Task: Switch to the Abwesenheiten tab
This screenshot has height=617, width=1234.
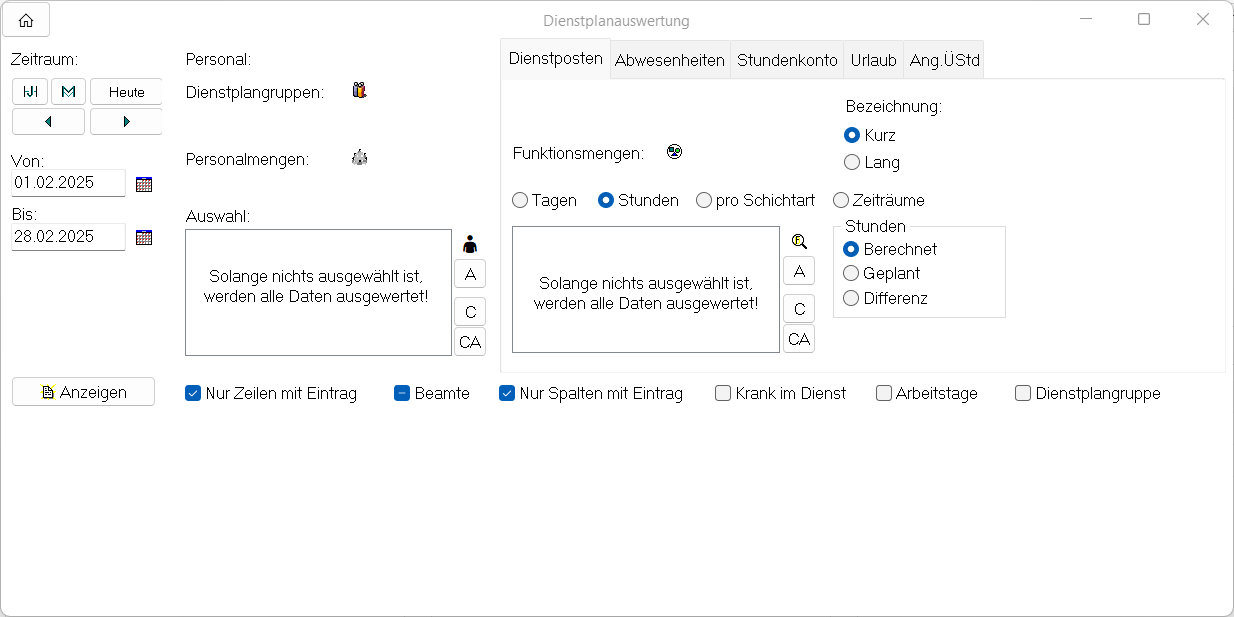Action: (x=669, y=60)
